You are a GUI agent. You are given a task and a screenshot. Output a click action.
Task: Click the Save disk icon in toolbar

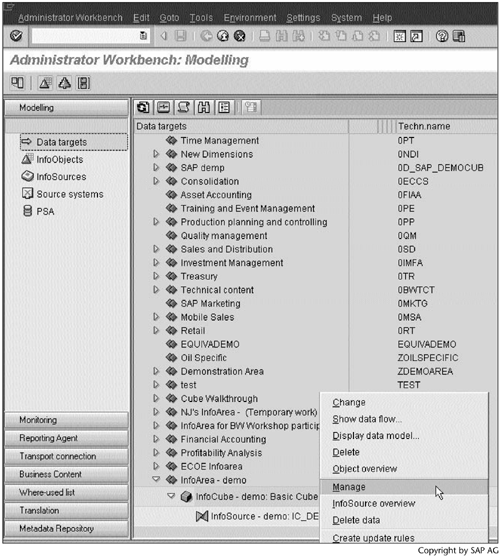coord(181,36)
